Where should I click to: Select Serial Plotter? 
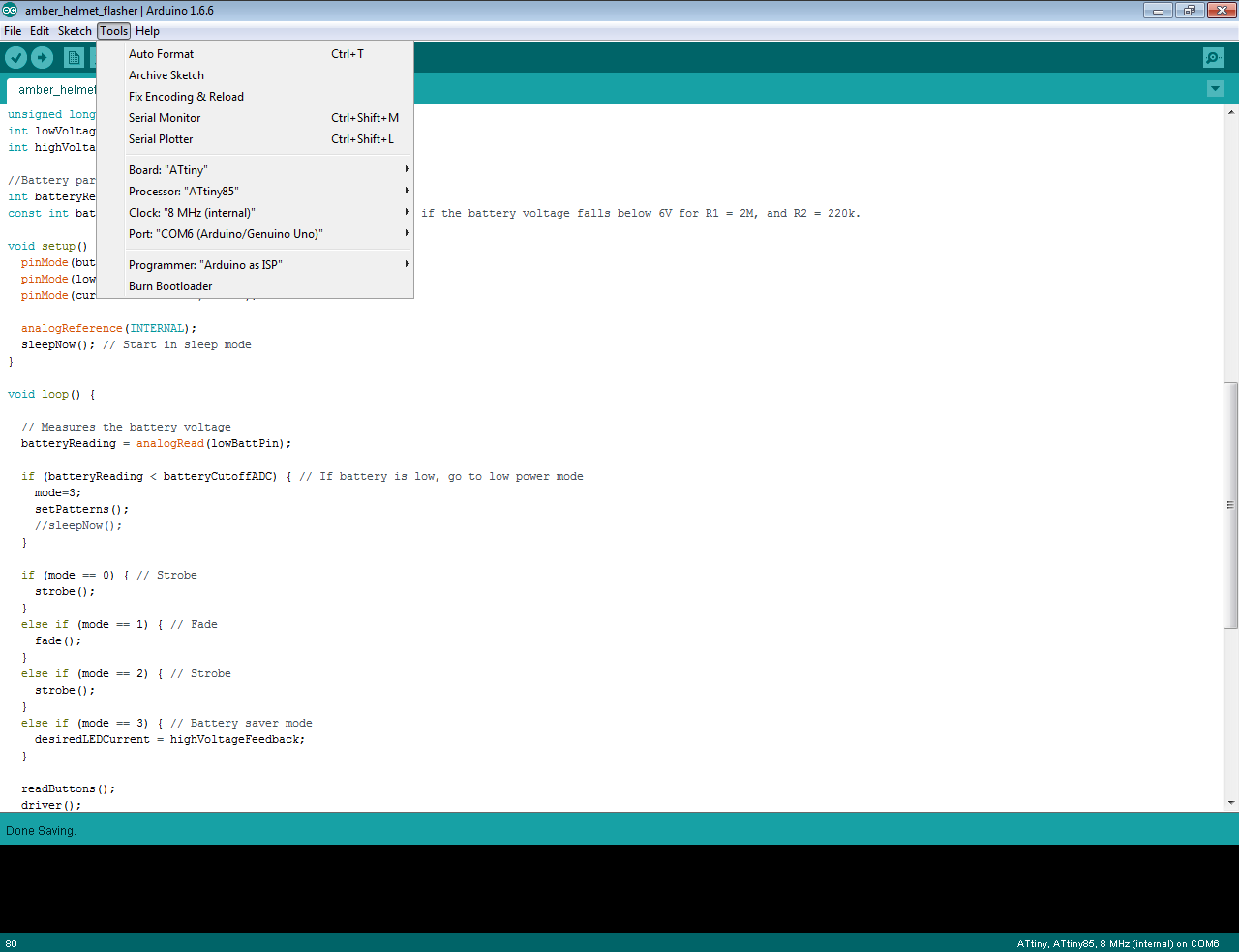click(x=159, y=138)
